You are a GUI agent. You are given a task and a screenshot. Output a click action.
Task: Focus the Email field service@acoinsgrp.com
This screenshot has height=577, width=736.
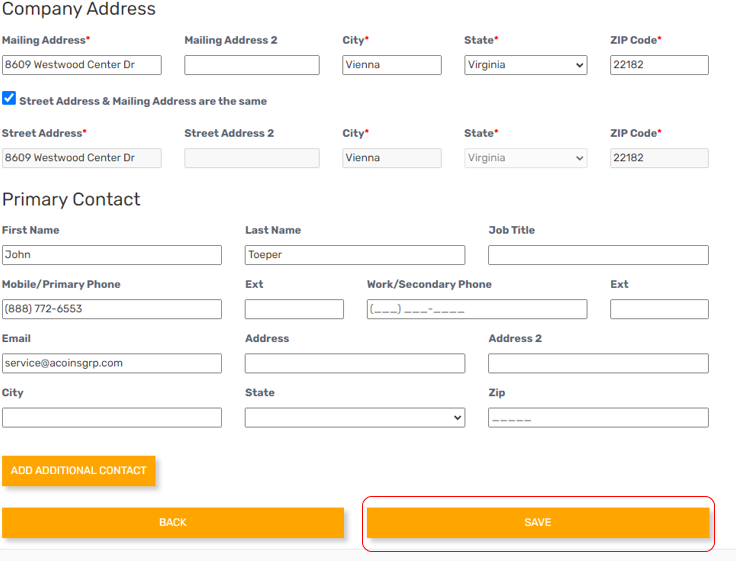[112, 363]
